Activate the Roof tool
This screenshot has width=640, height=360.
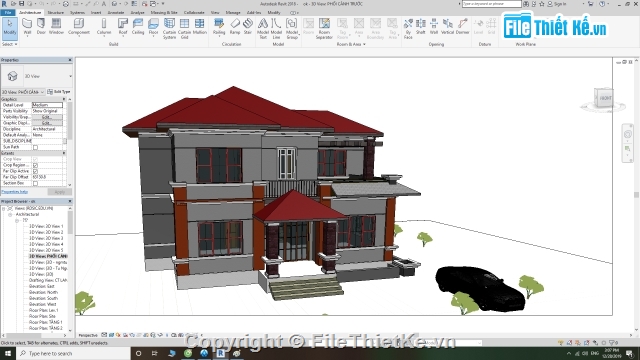[x=123, y=27]
